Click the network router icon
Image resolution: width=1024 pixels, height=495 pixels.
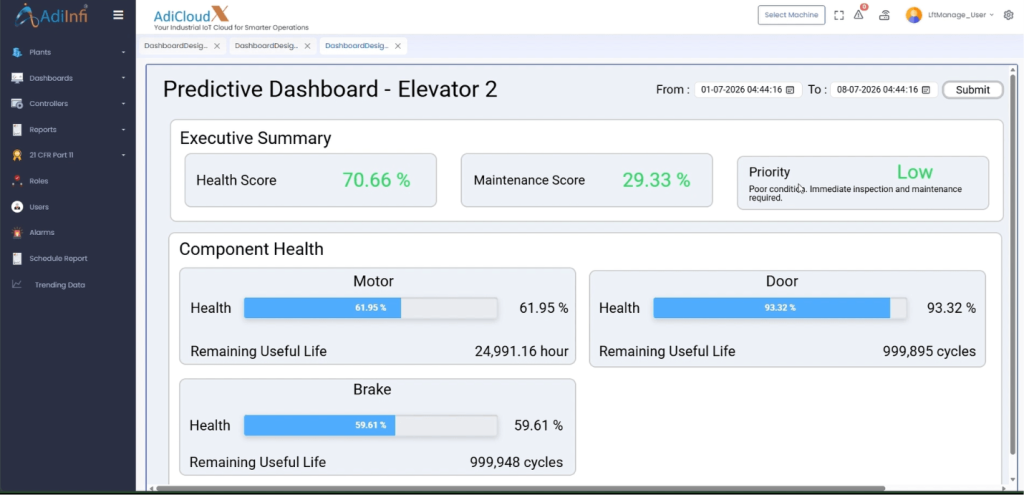tap(884, 15)
